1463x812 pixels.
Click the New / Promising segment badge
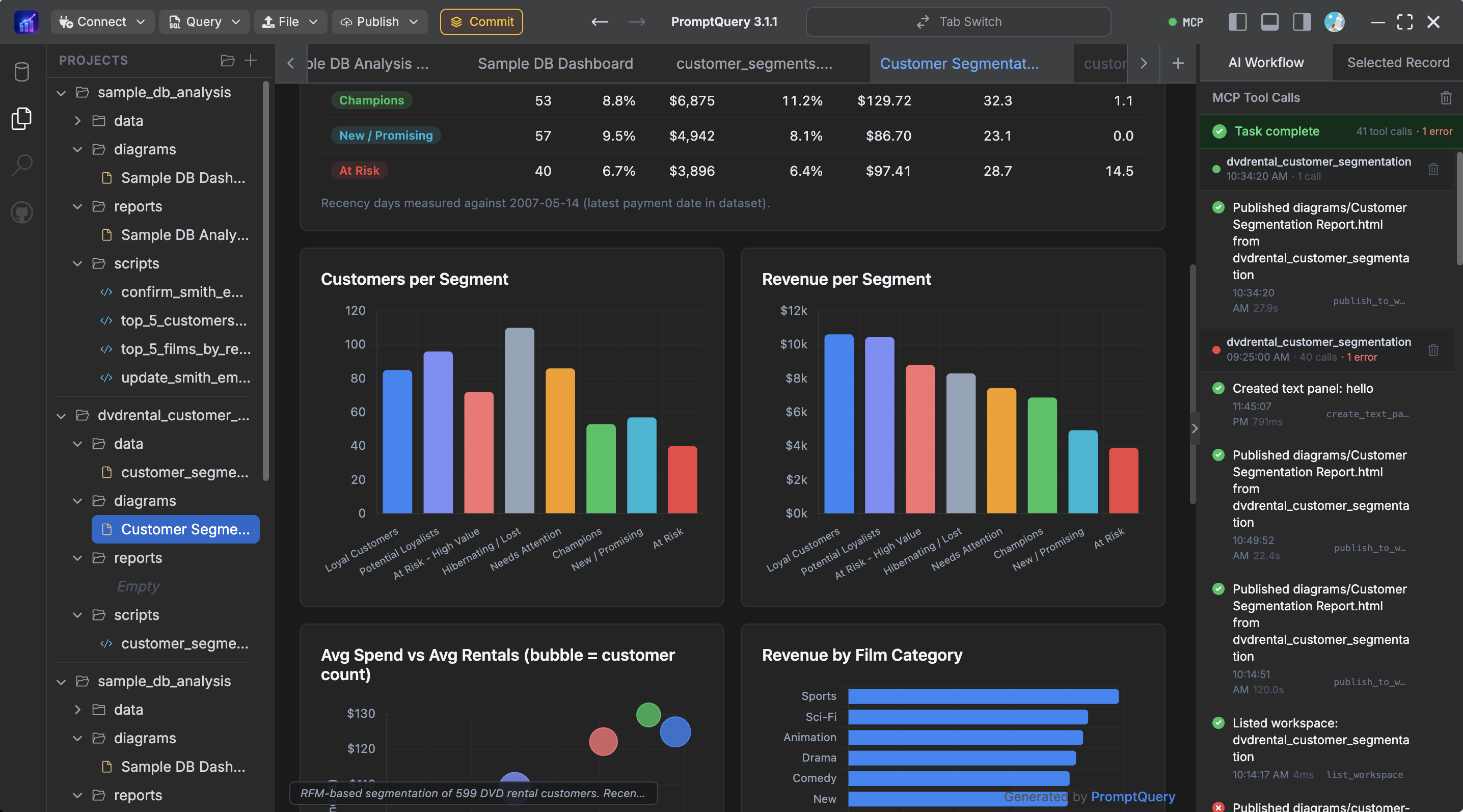tap(386, 136)
